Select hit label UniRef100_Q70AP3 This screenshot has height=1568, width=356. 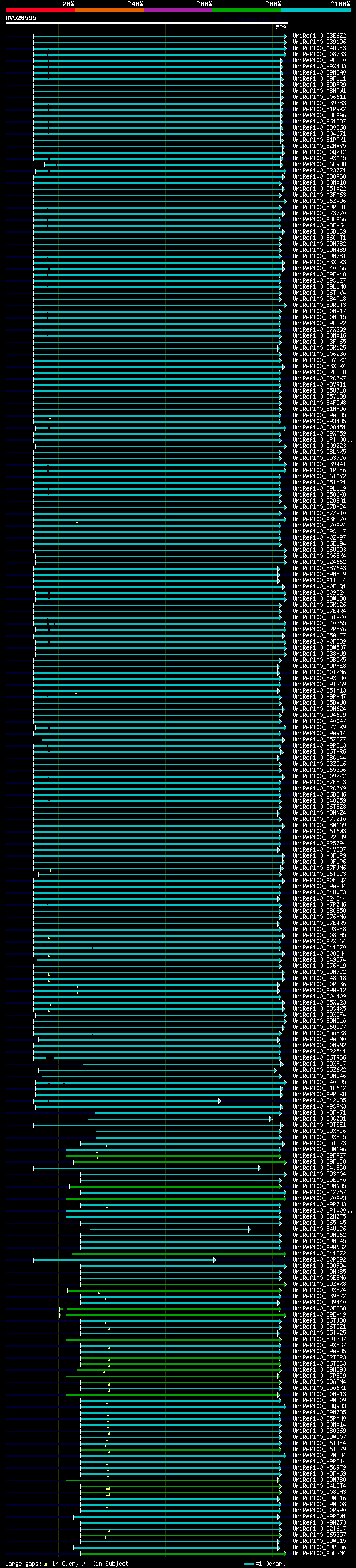click(319, 1198)
